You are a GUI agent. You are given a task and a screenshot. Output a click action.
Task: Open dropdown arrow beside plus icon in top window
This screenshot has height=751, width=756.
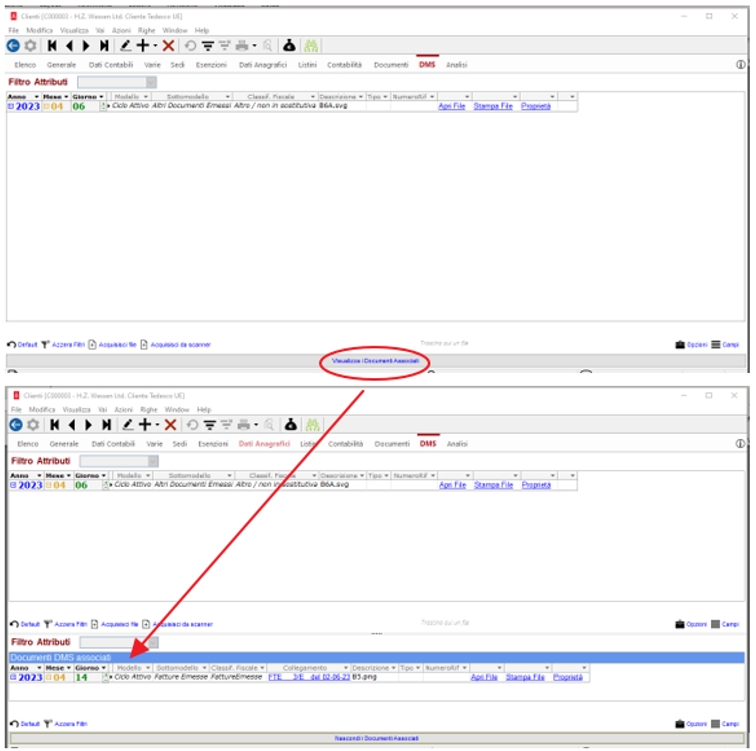155,46
